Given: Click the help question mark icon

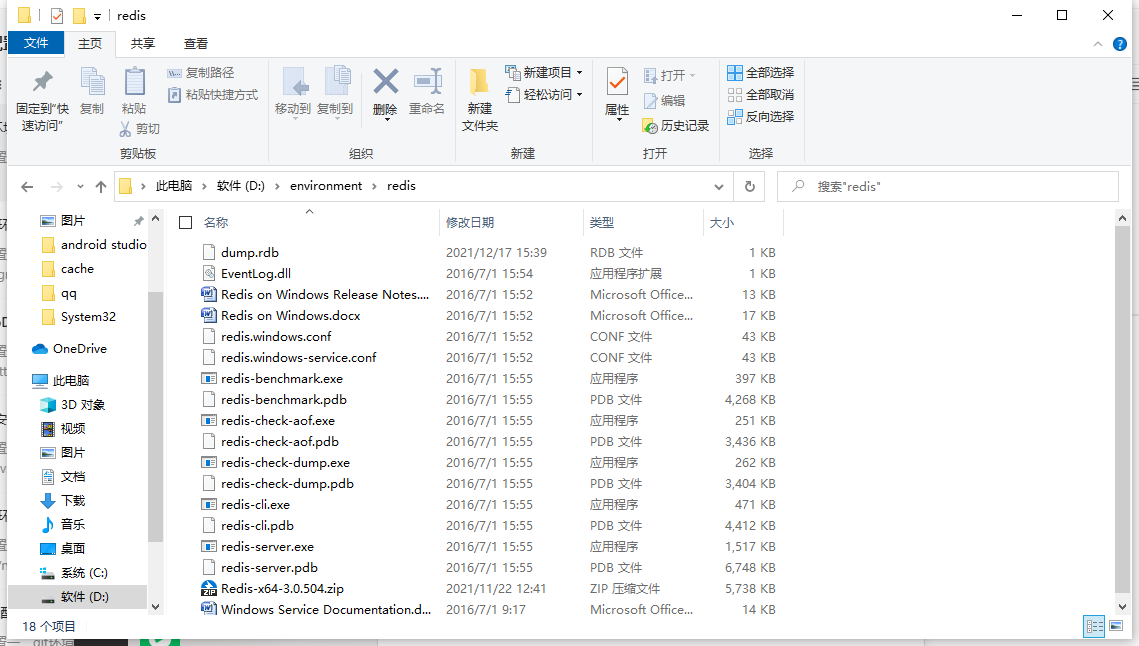Looking at the screenshot, I should click(1119, 44).
